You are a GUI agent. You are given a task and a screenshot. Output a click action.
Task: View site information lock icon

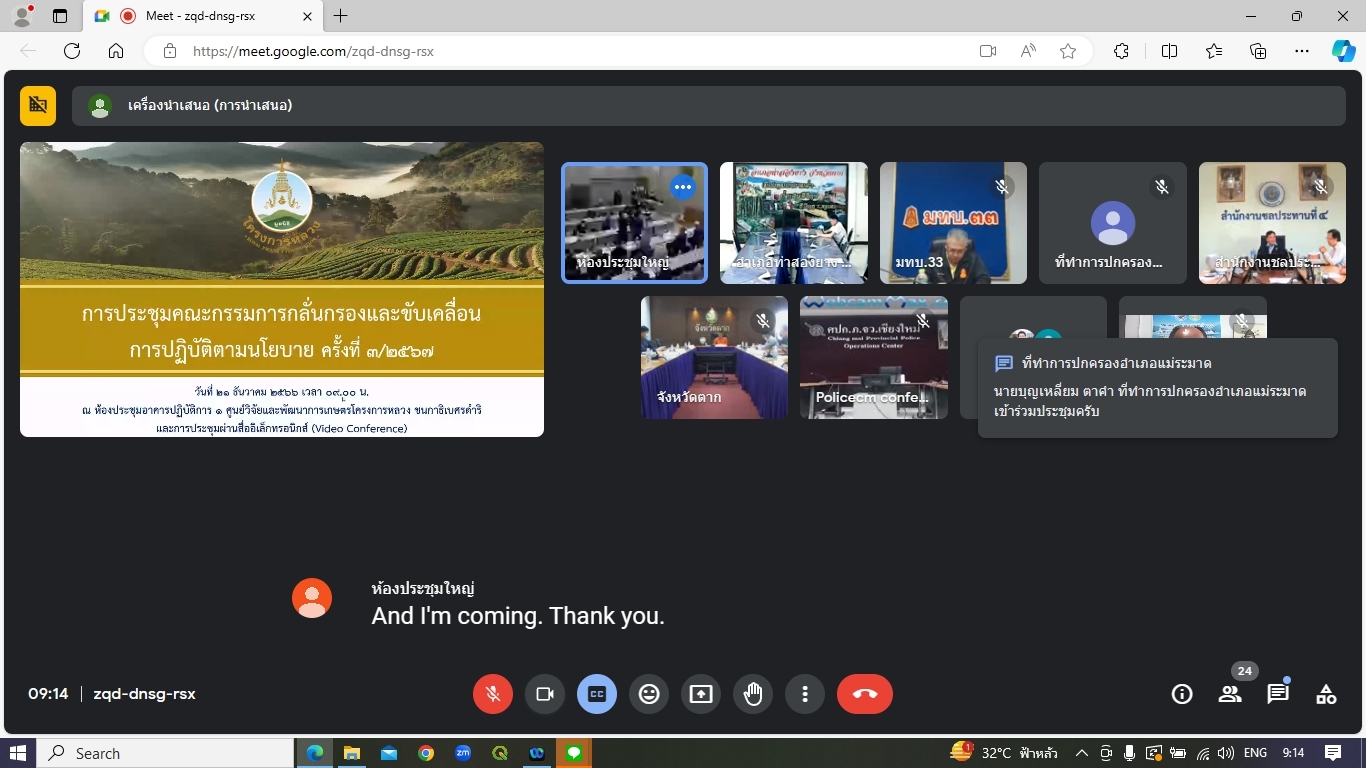pos(170,51)
